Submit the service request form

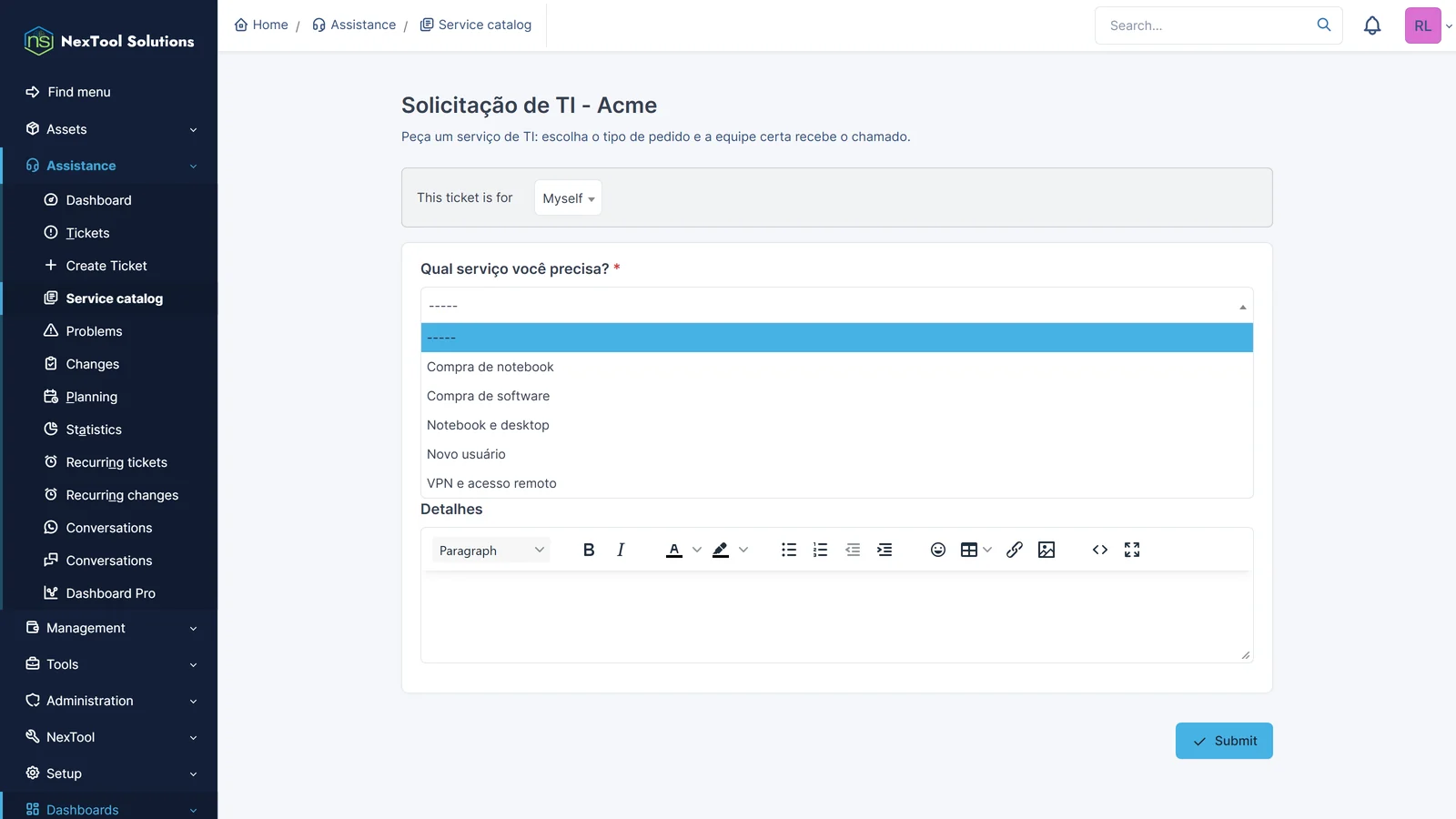coord(1224,741)
